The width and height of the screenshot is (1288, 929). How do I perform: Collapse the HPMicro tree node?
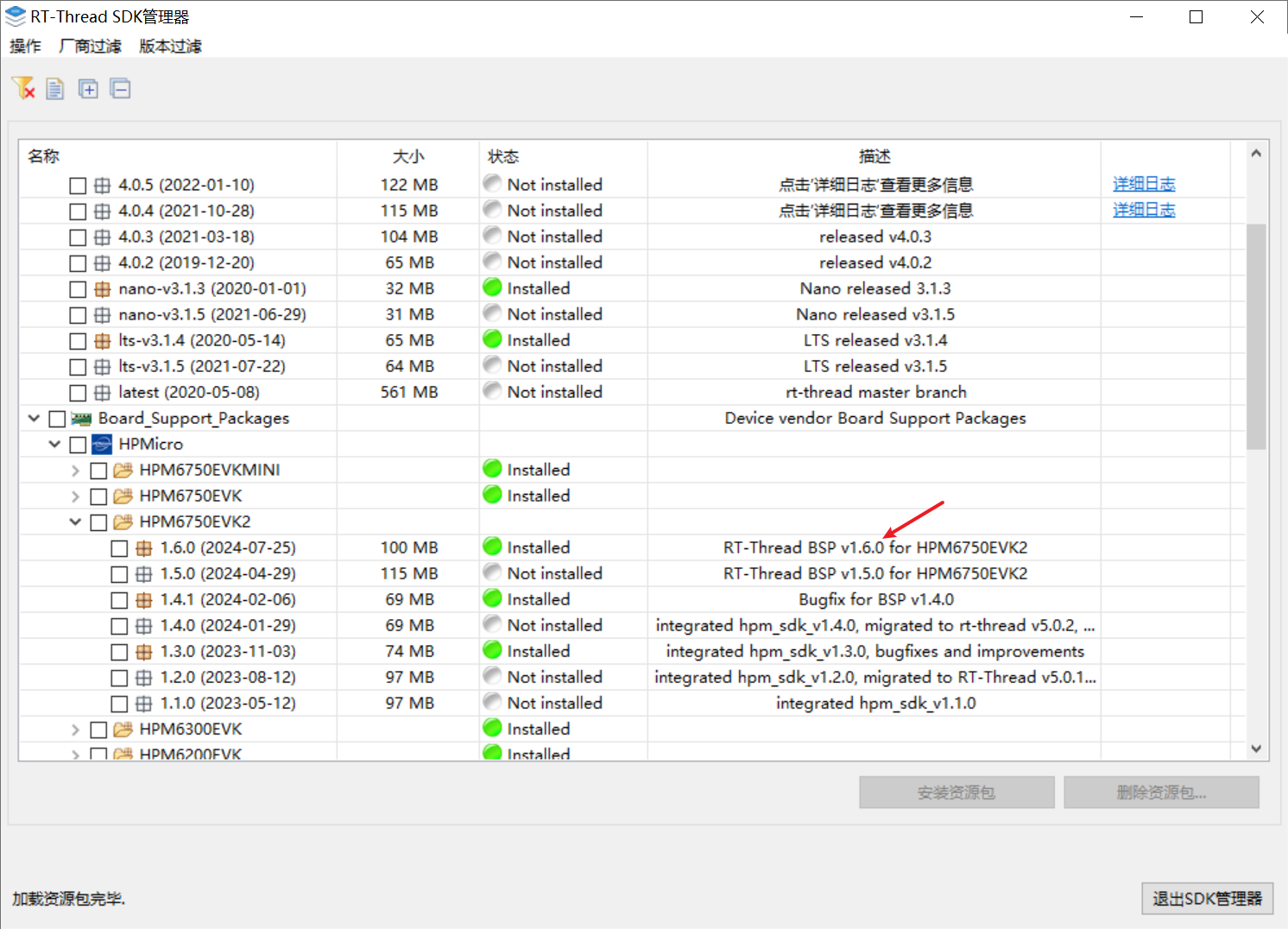54,445
